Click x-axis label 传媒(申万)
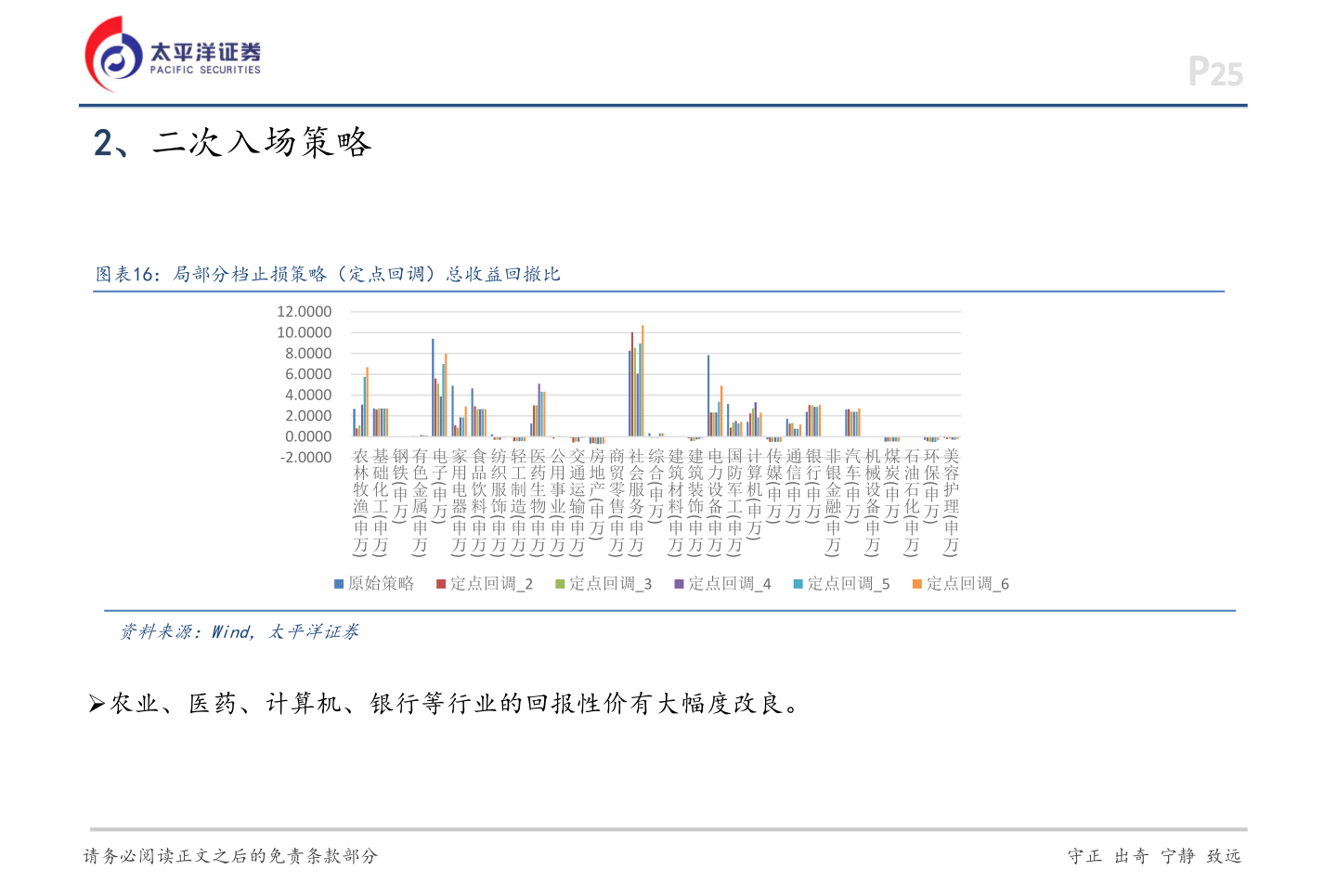The width and height of the screenshot is (1337, 896). [x=774, y=486]
